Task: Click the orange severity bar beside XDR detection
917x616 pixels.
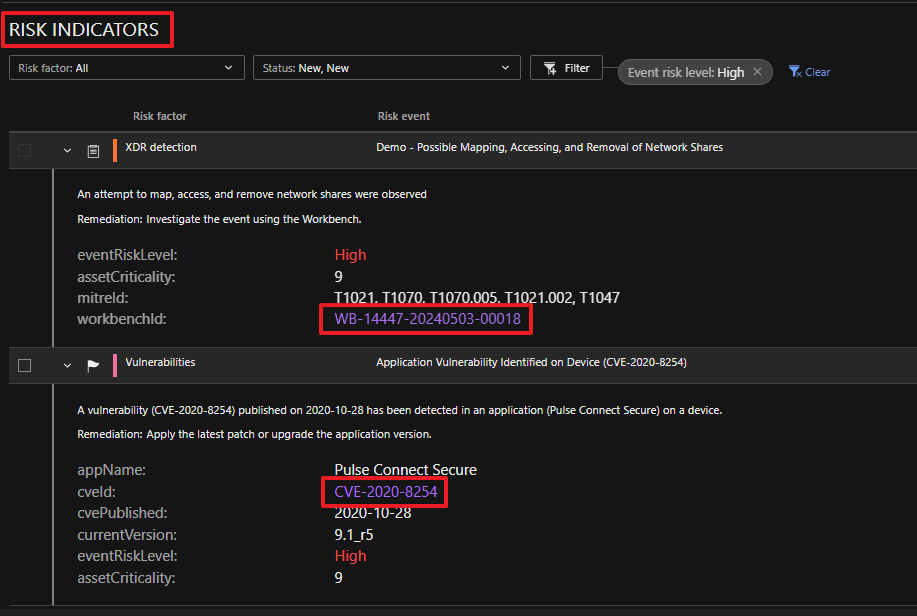Action: tap(115, 150)
